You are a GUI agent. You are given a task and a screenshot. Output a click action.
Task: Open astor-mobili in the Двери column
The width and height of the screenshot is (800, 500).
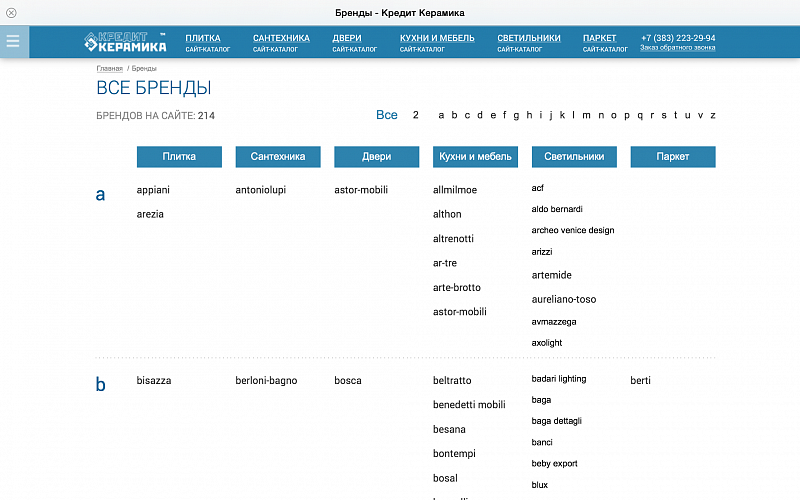361,190
